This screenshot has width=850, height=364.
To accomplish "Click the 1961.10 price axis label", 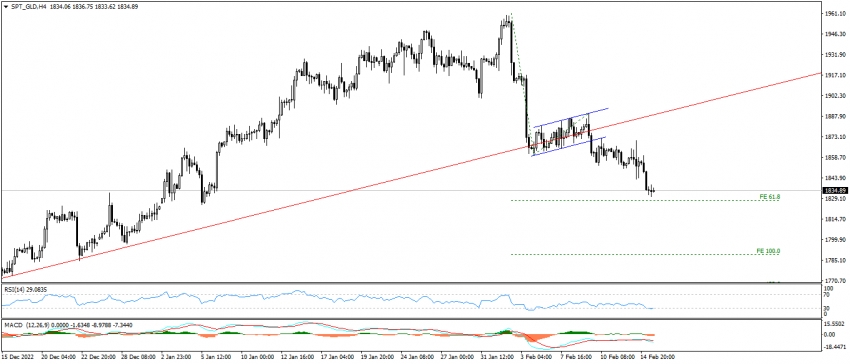I will coord(835,14).
